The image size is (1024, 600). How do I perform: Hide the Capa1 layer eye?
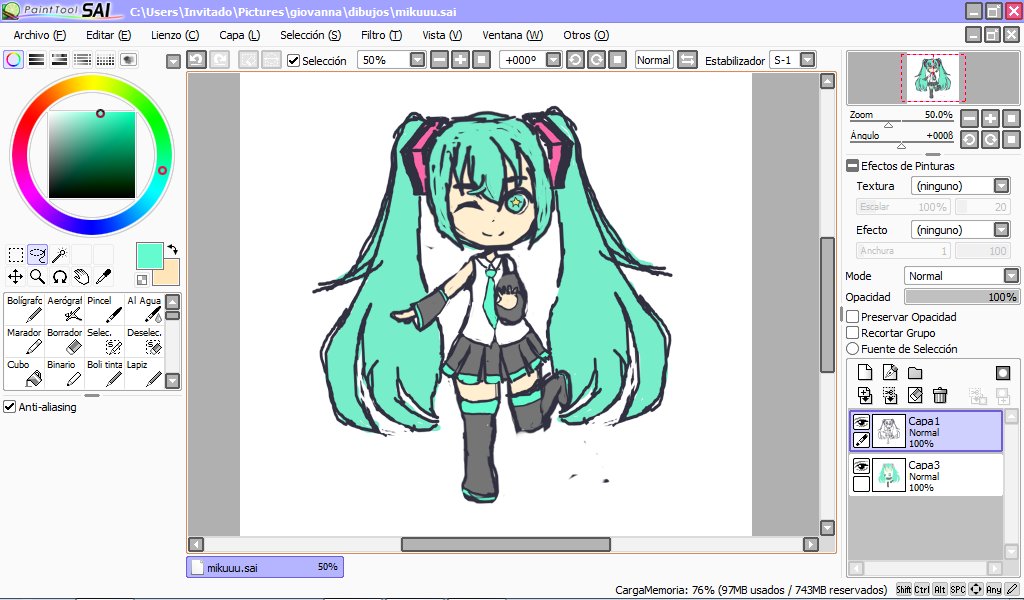861,422
